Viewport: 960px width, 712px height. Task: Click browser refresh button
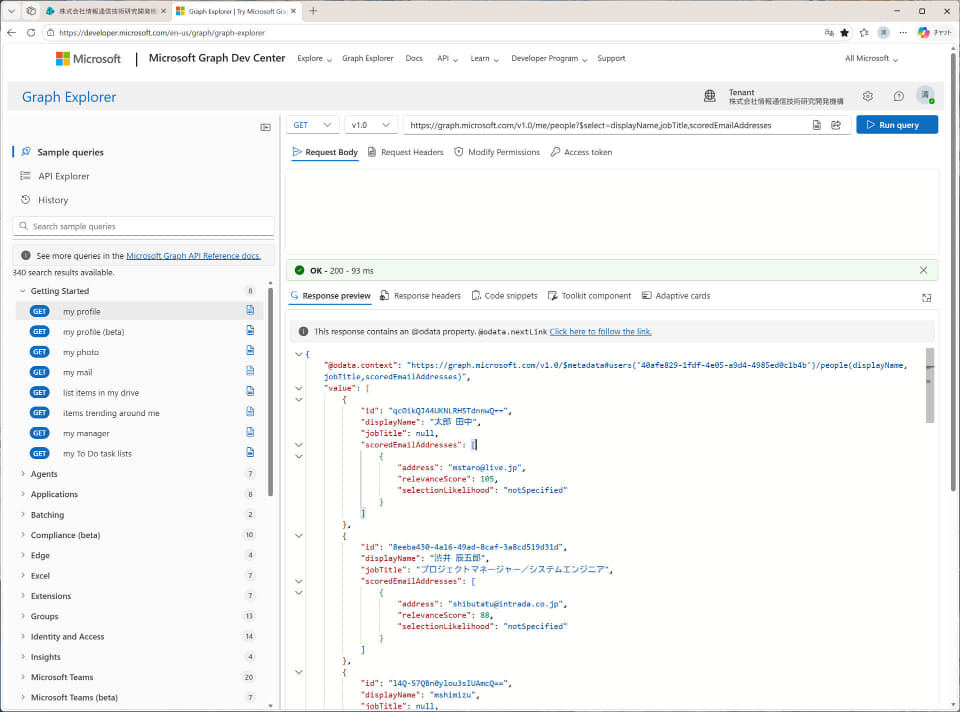31,32
